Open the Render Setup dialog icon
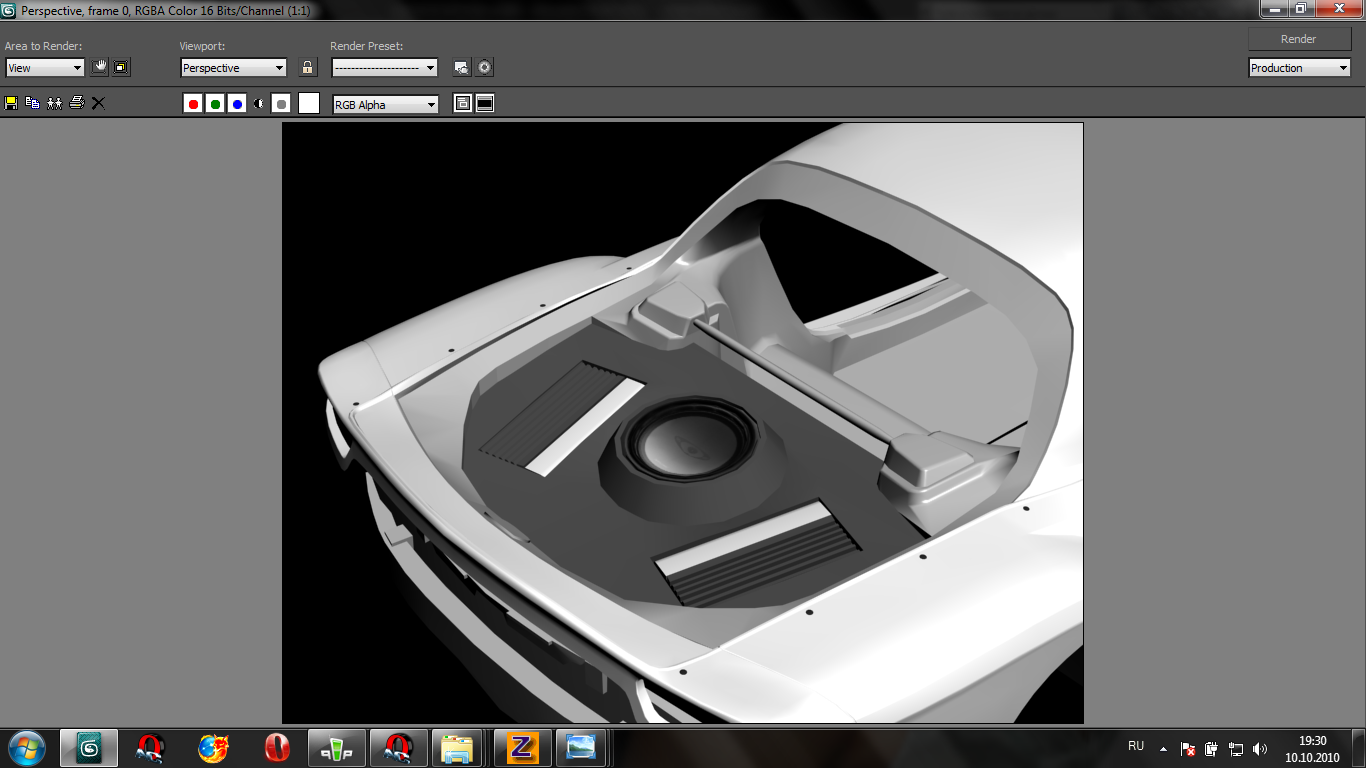The height and width of the screenshot is (768, 1366). [461, 68]
